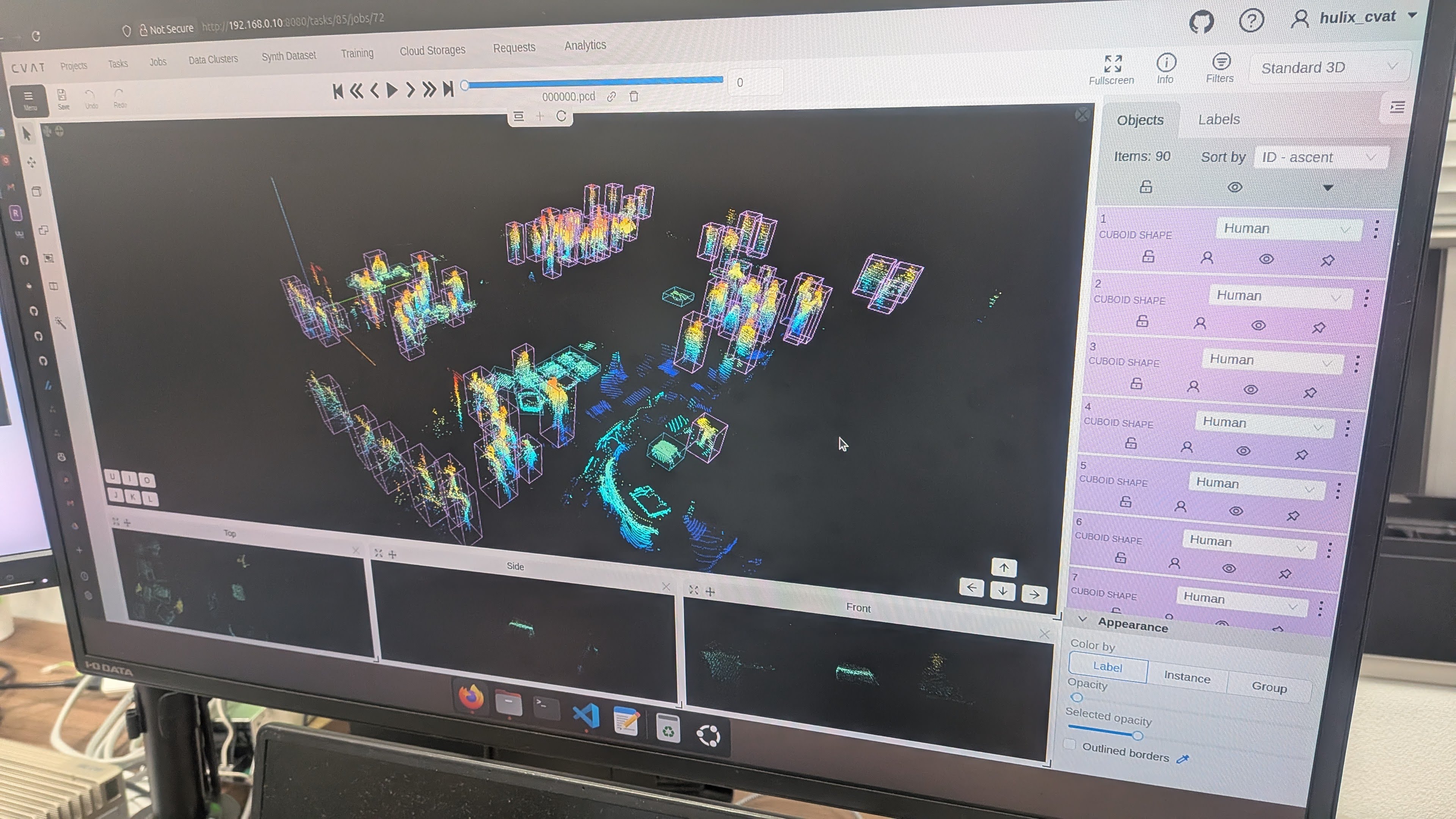Undo the last annotation action
The width and height of the screenshot is (1456, 819).
tap(91, 98)
